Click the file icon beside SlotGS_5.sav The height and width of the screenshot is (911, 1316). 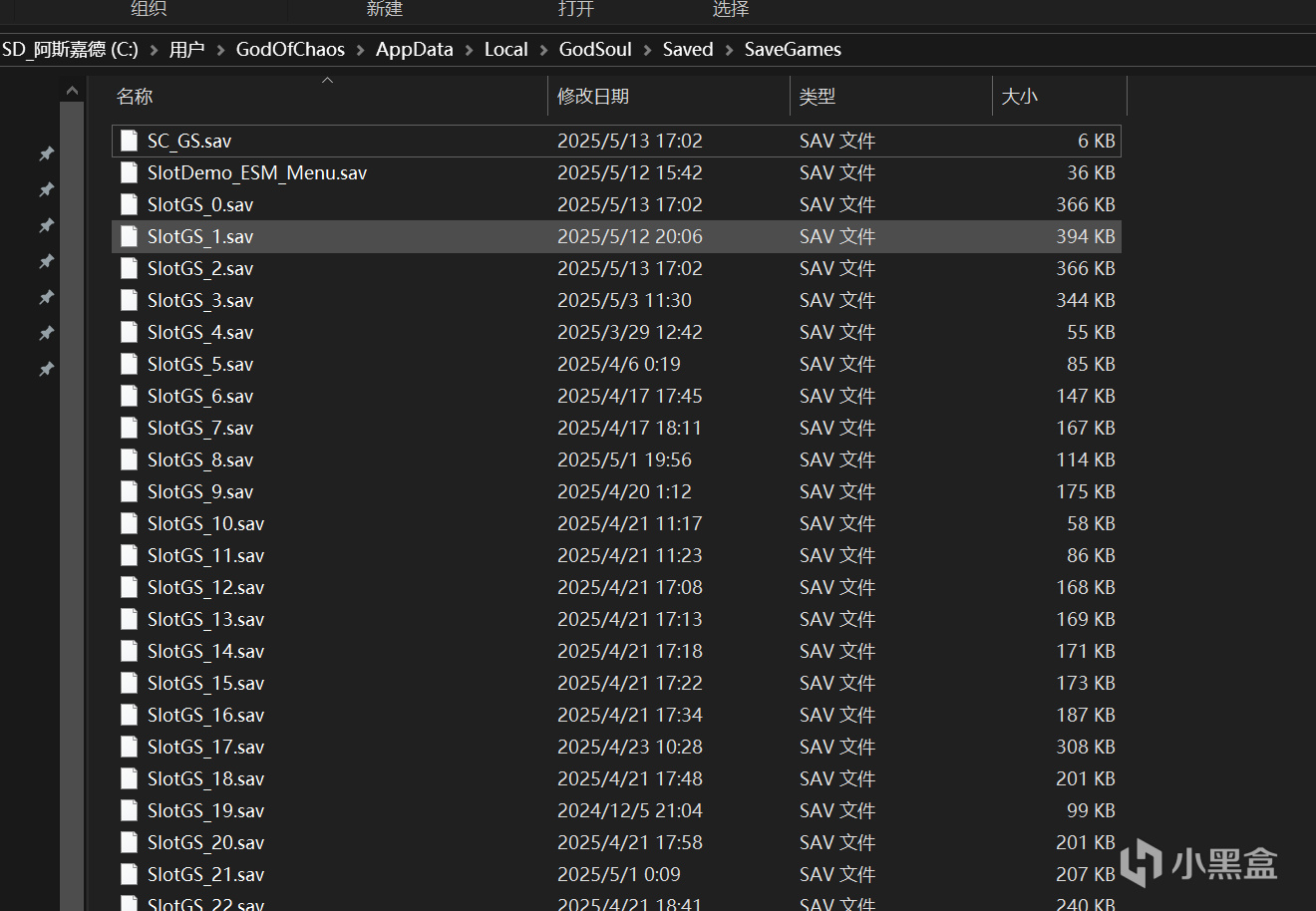(129, 364)
